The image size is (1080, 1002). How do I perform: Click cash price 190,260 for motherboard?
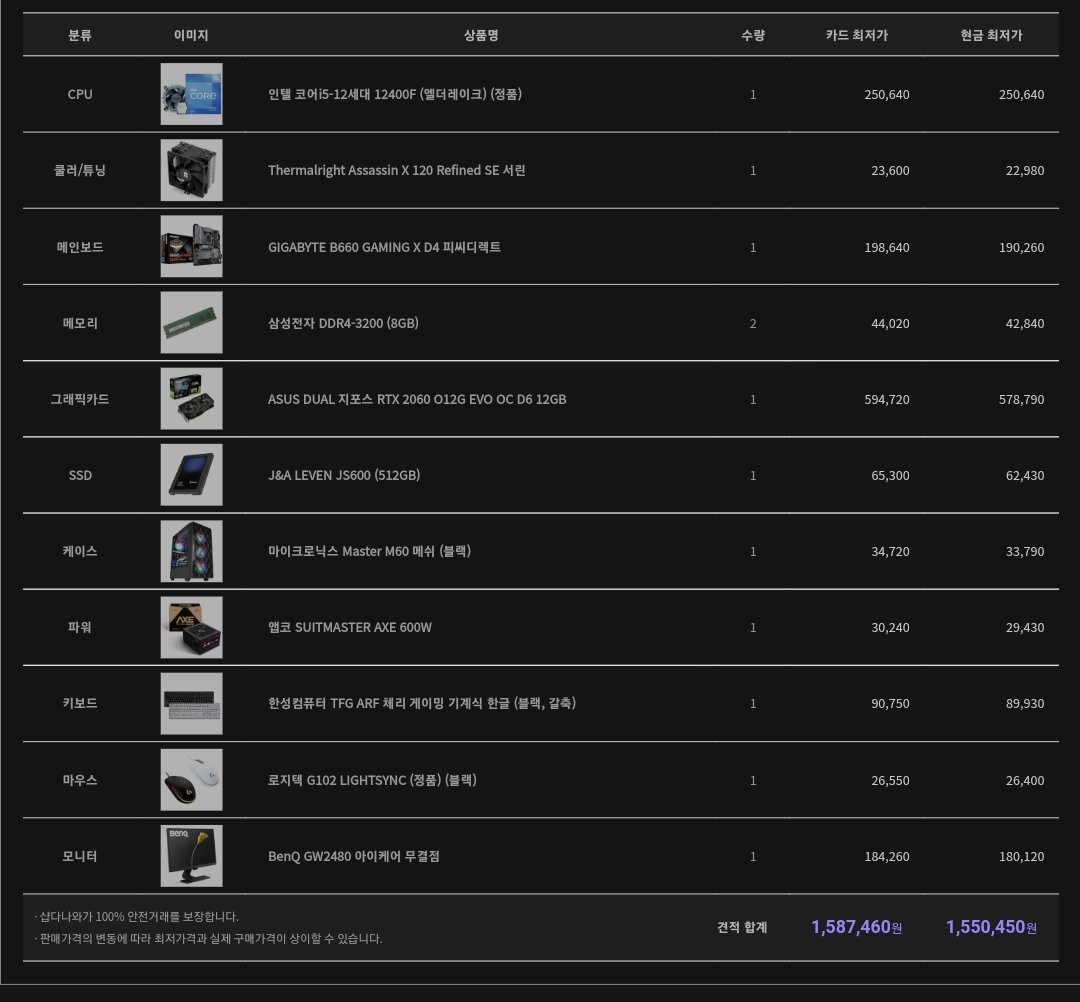click(1021, 247)
